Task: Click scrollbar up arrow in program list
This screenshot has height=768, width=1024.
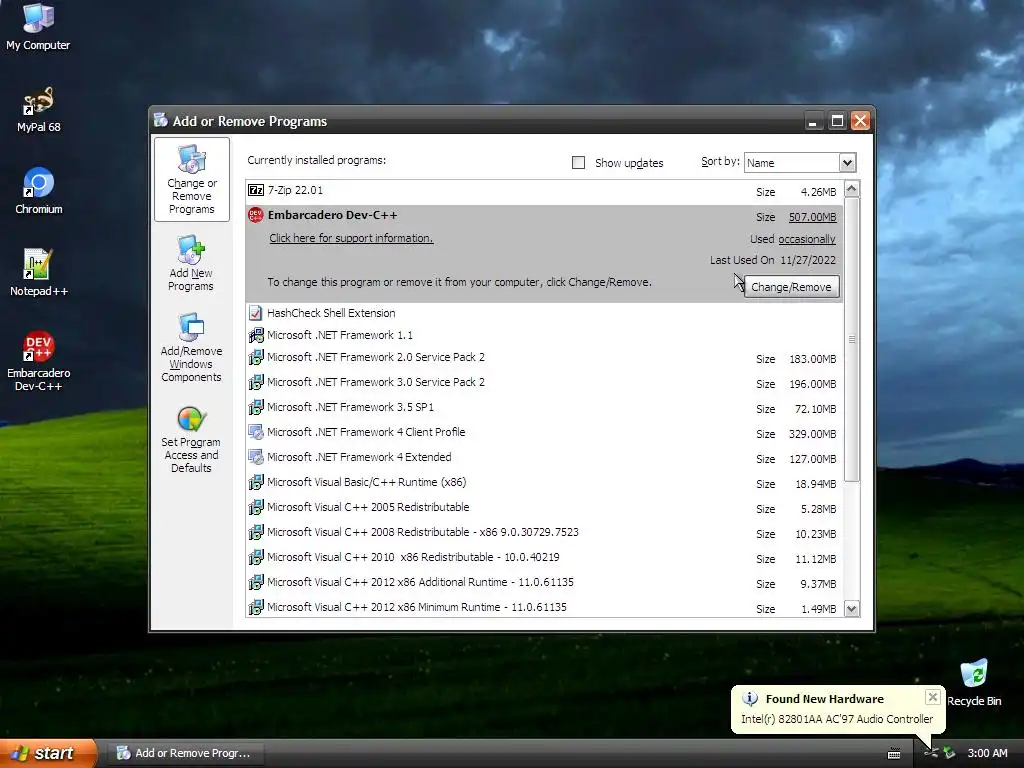Action: [x=852, y=189]
